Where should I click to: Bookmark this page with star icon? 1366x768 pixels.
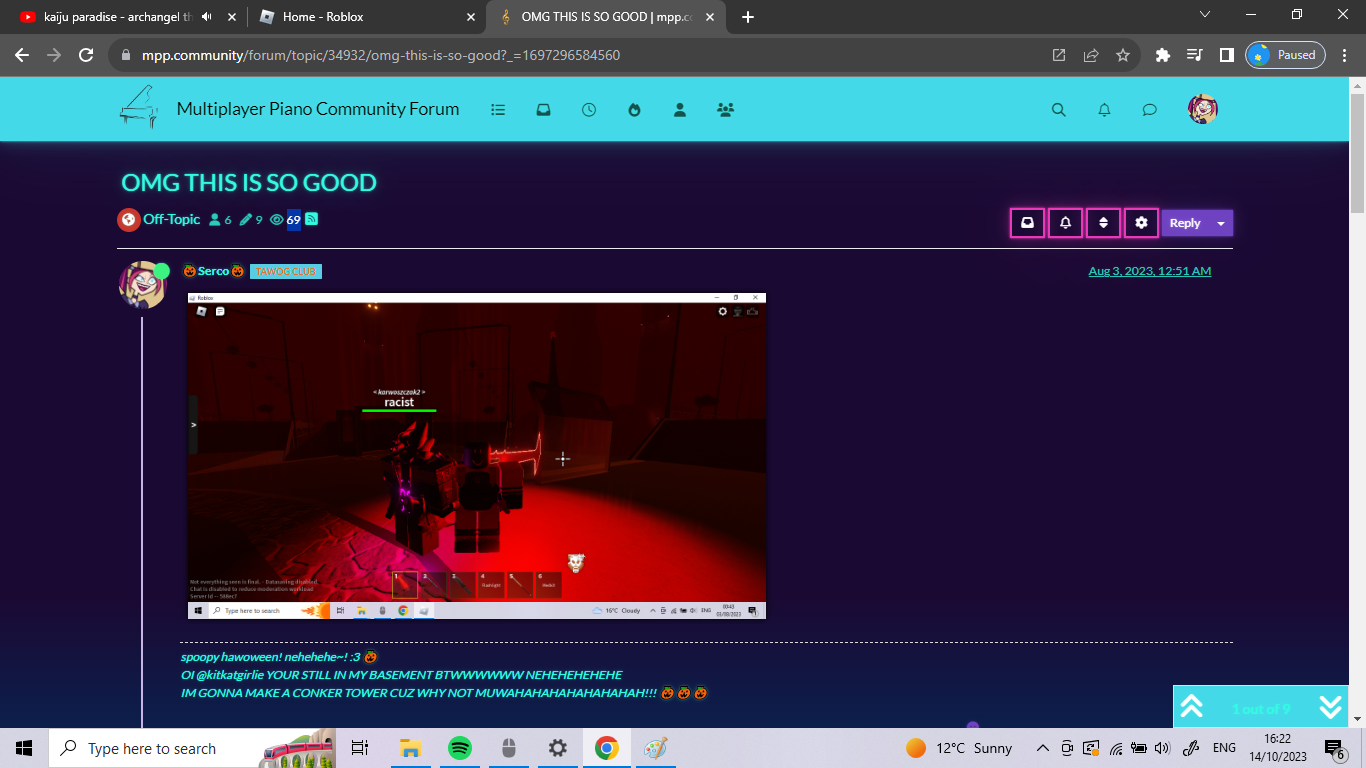coord(1123,55)
